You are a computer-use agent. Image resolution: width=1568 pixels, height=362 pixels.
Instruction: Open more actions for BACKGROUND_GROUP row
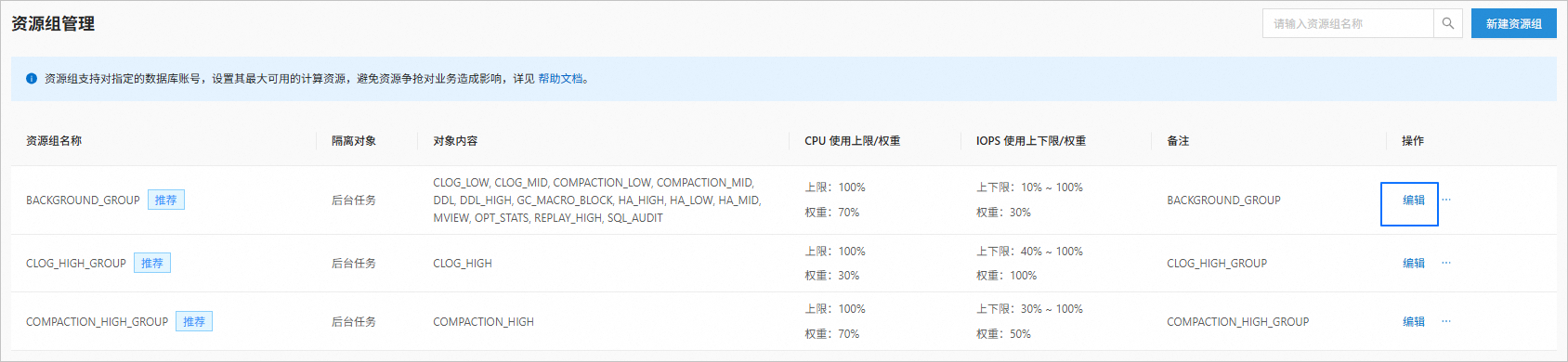1446,200
